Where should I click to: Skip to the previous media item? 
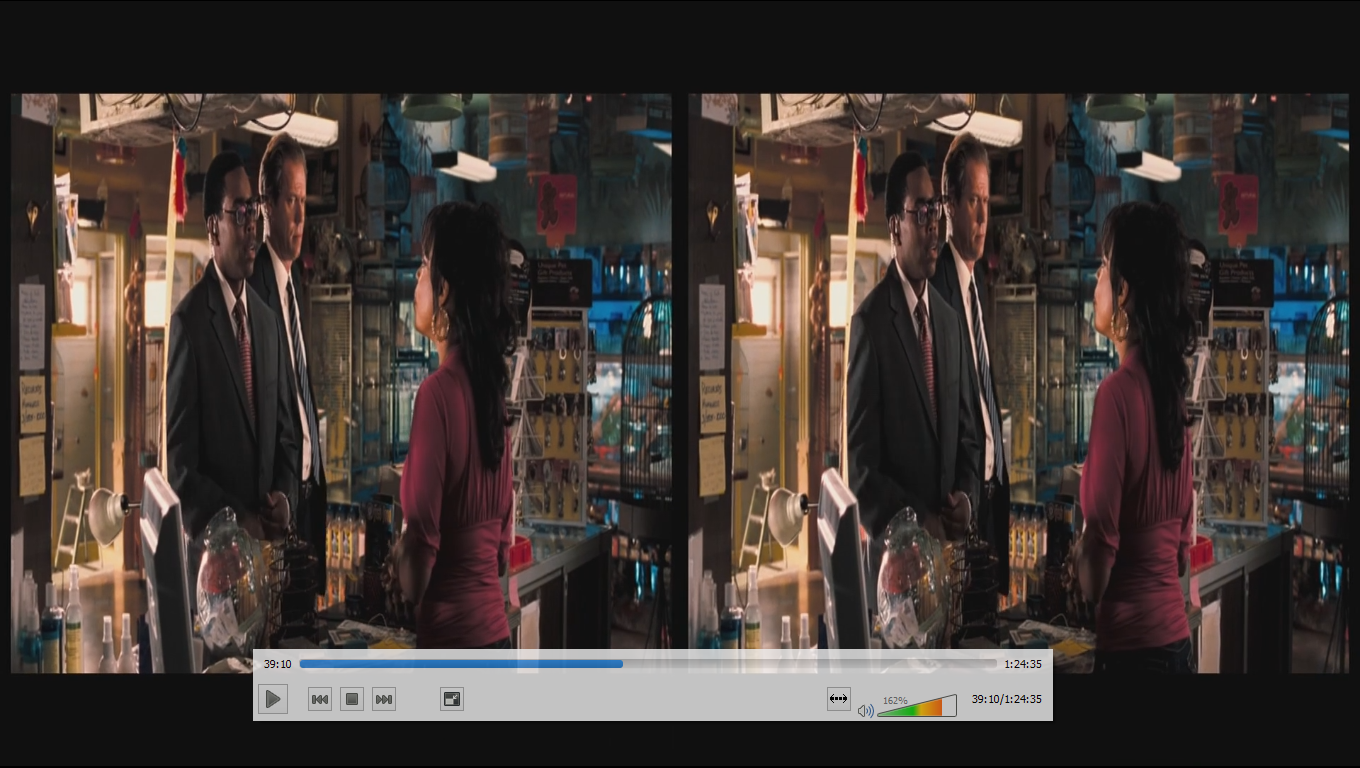coord(320,699)
